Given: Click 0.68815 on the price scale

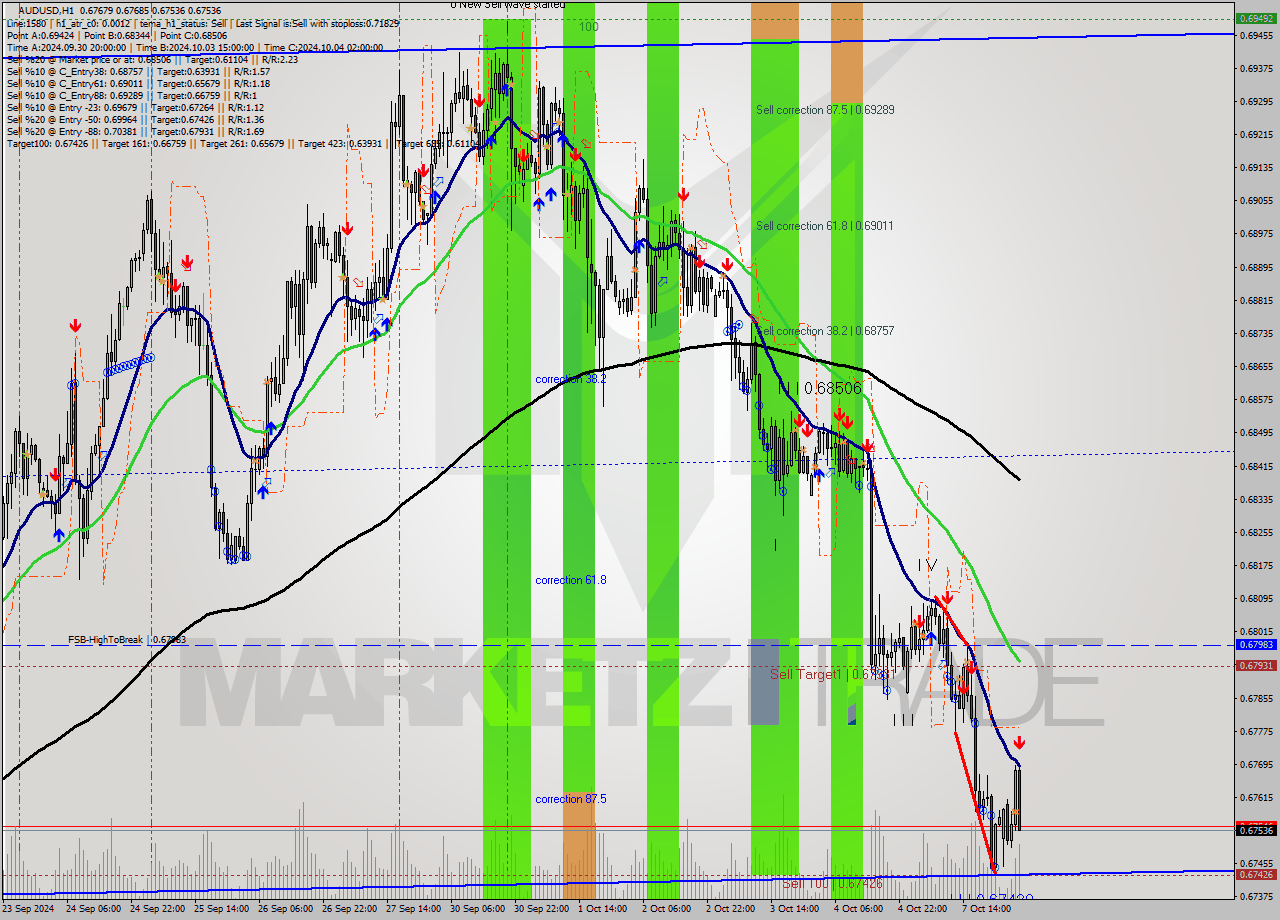Looking at the screenshot, I should click(1256, 300).
